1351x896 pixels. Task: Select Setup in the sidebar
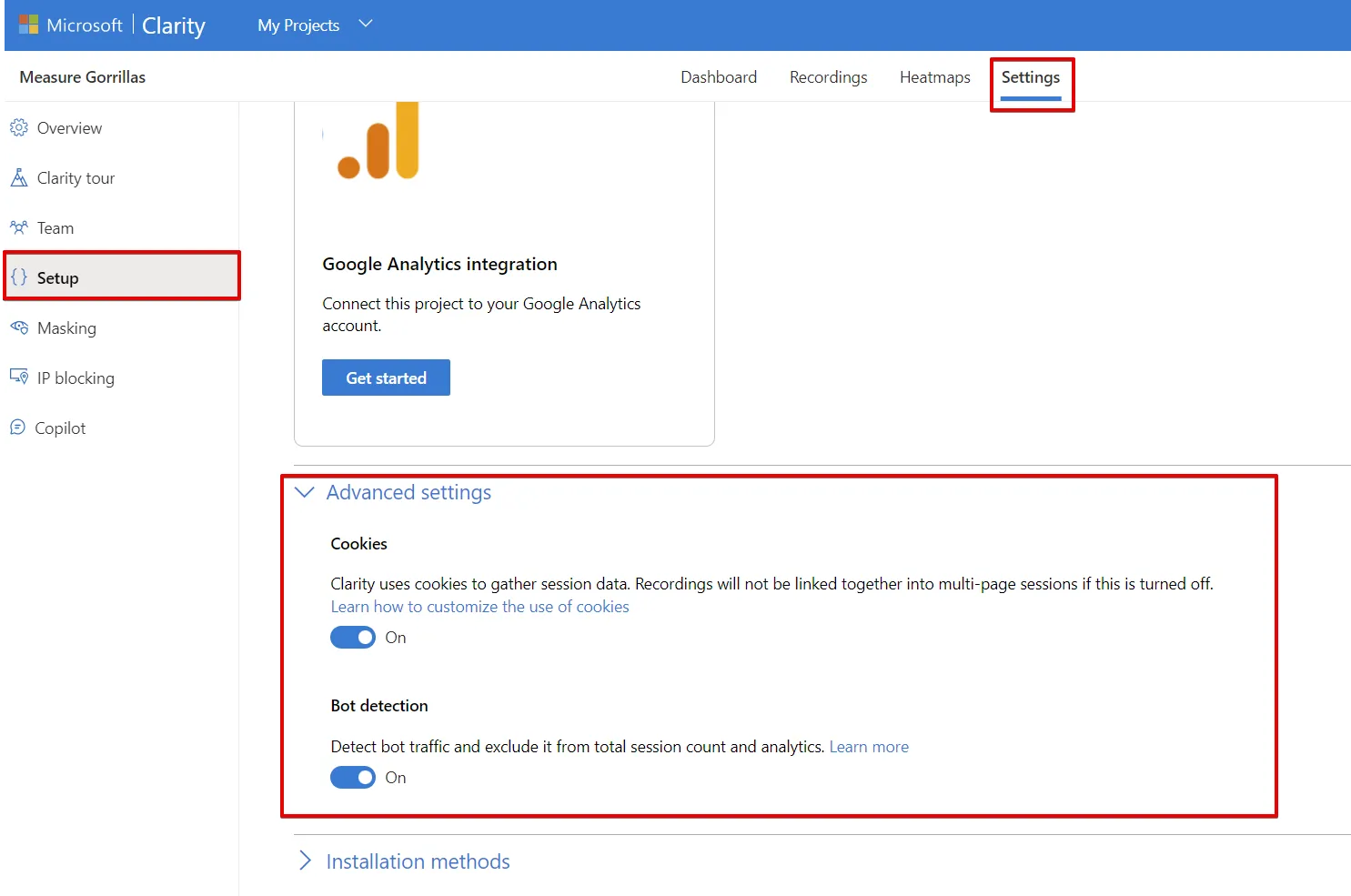[122, 277]
